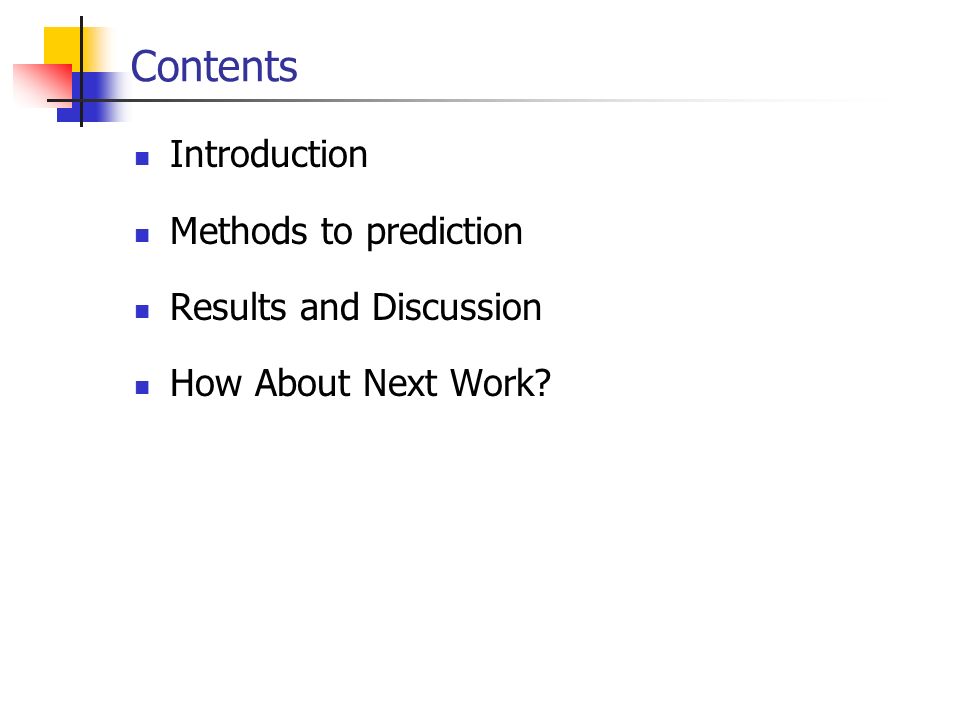This screenshot has height=720, width=960.
Task: Click the bullet marker beside How About Next Work?
Action: (142, 387)
